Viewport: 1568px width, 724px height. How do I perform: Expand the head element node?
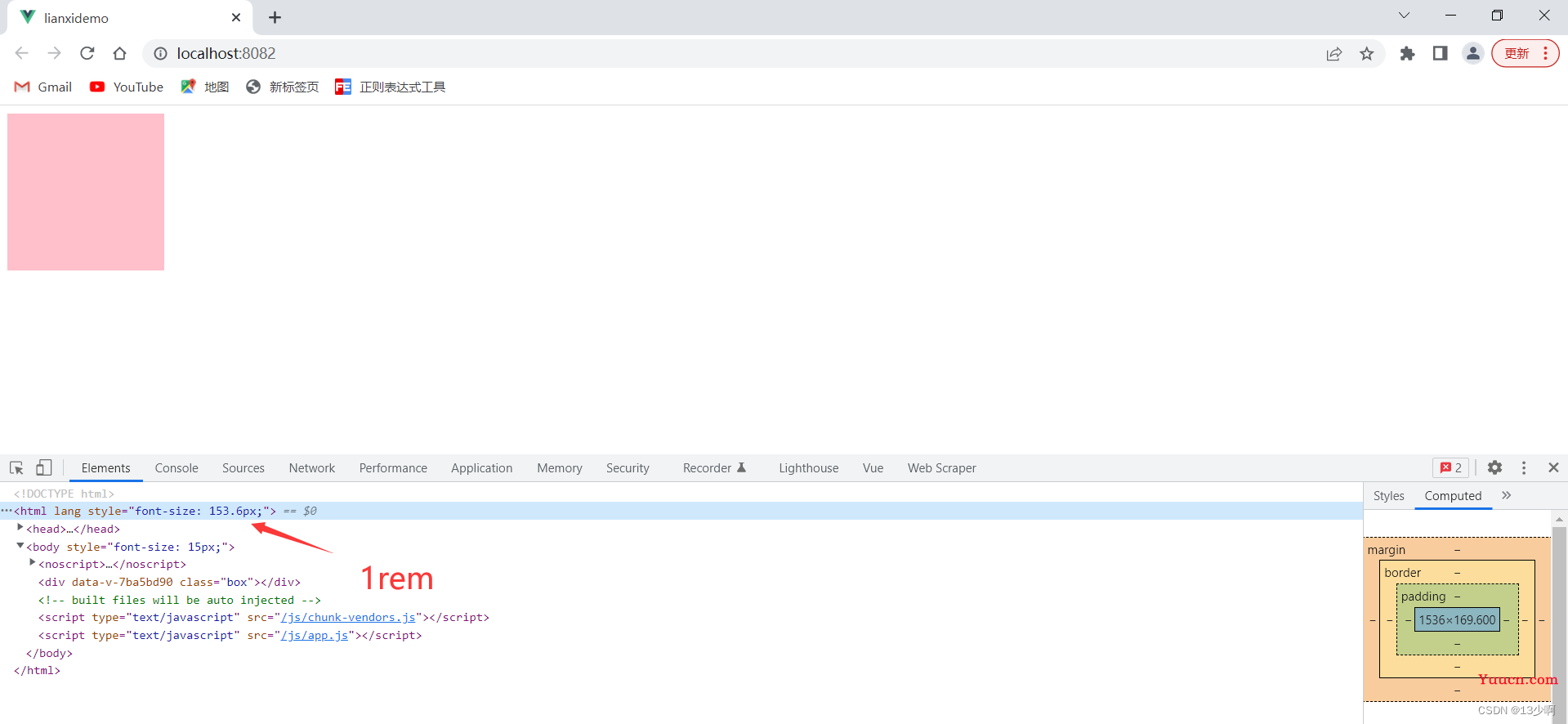point(20,528)
